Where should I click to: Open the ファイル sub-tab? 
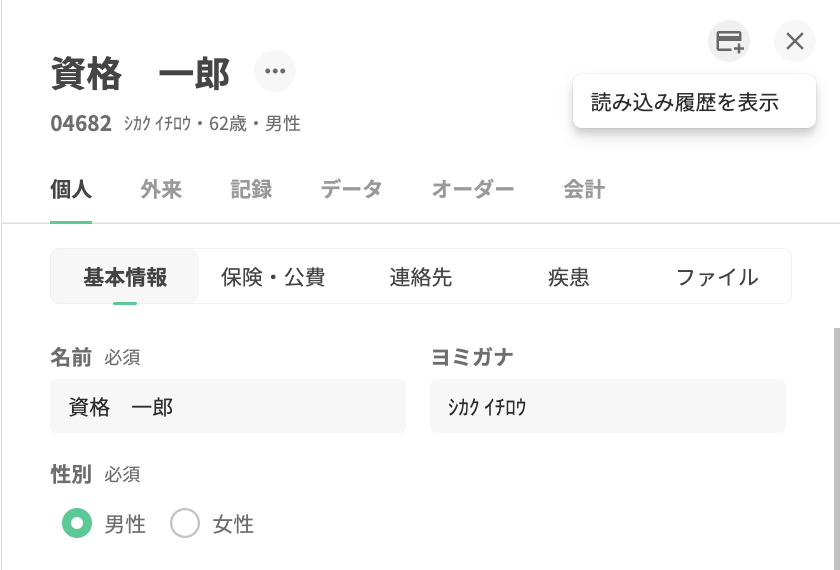click(717, 277)
